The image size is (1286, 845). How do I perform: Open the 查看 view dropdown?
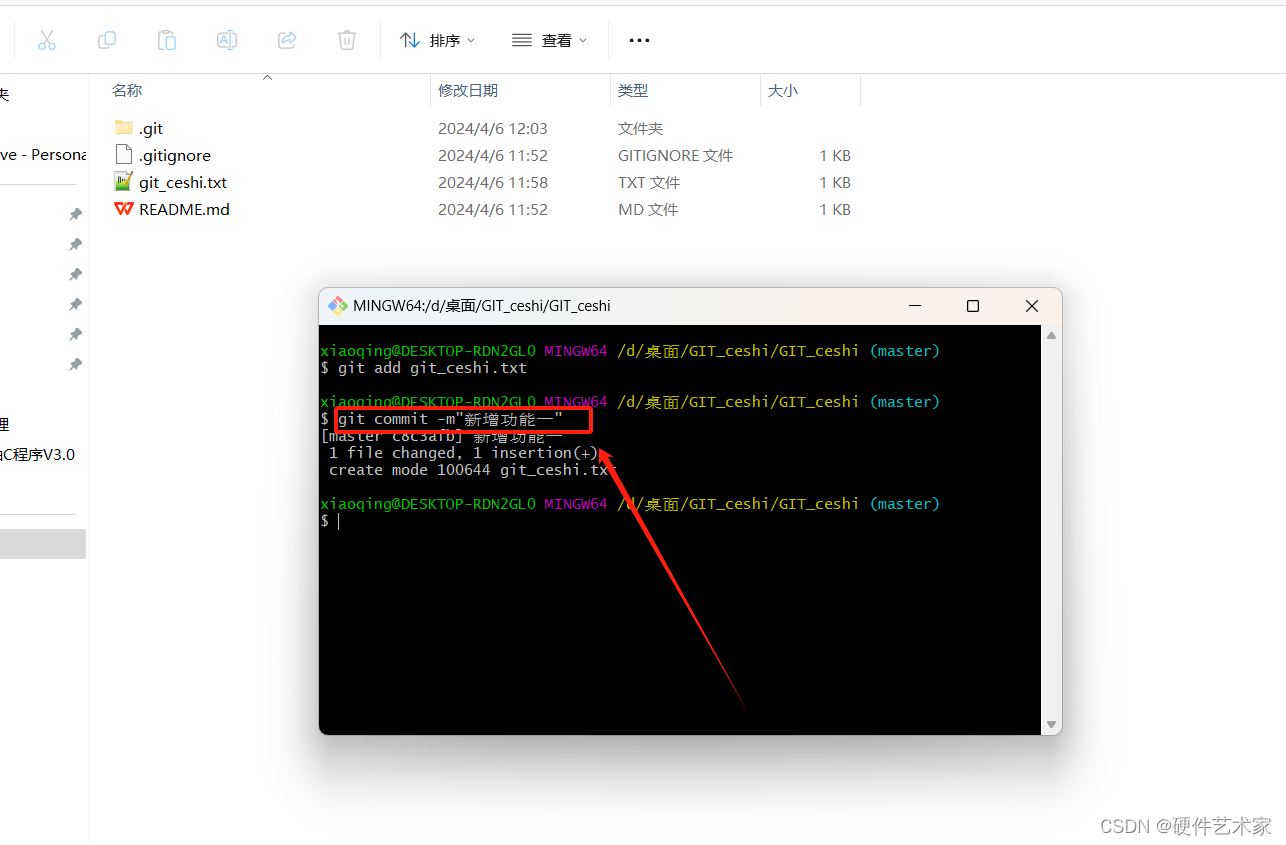point(550,40)
